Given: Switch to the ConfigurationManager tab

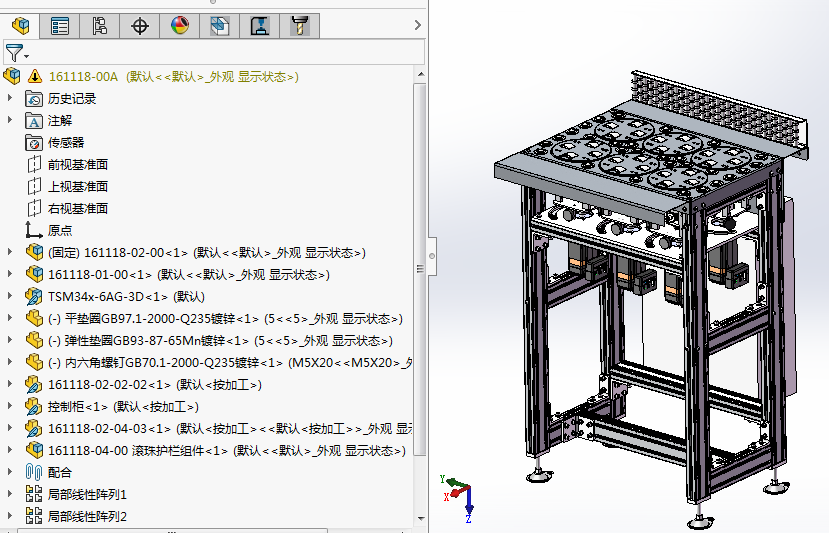Looking at the screenshot, I should coord(99,26).
